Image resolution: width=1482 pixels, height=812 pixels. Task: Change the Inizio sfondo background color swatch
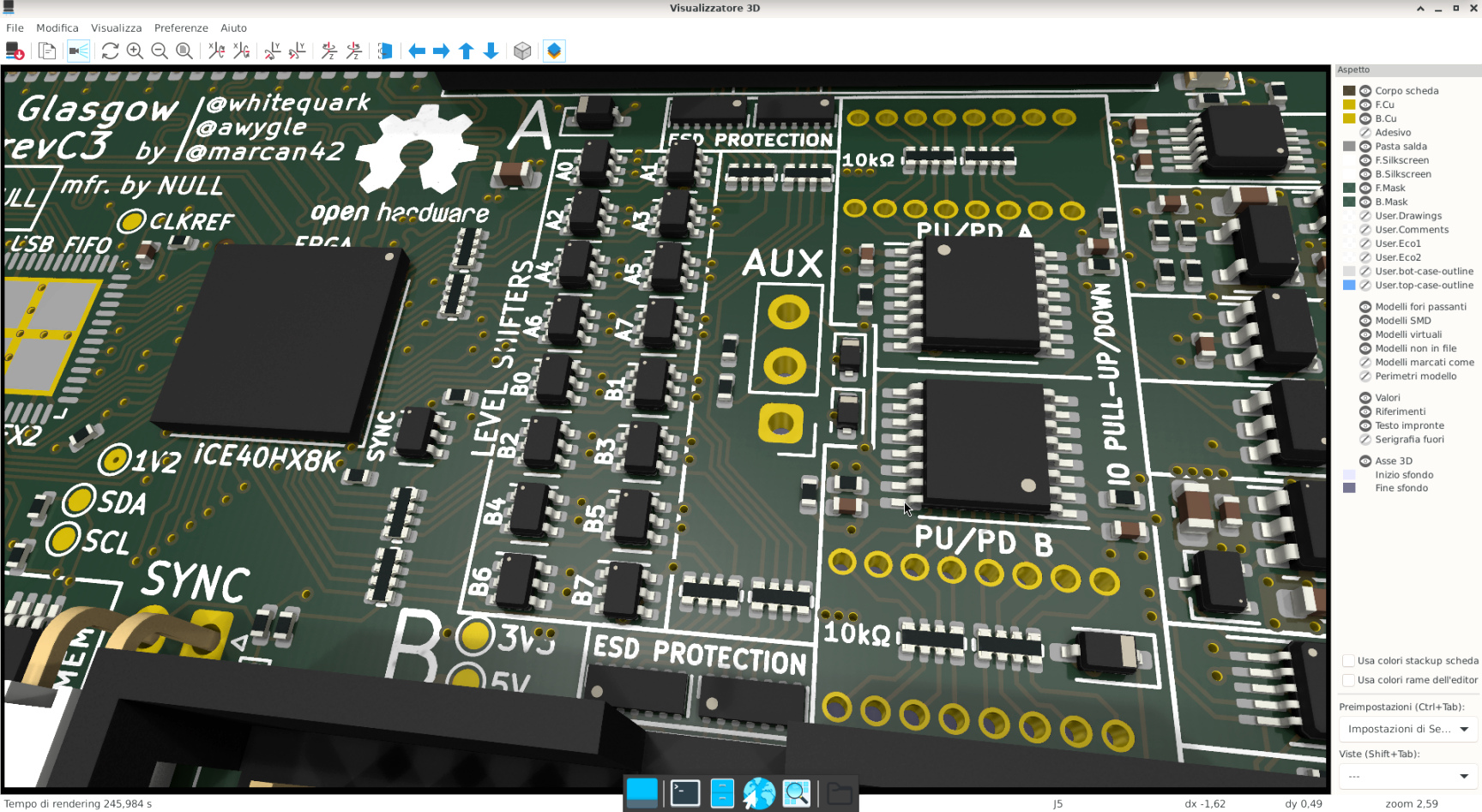point(1349,475)
